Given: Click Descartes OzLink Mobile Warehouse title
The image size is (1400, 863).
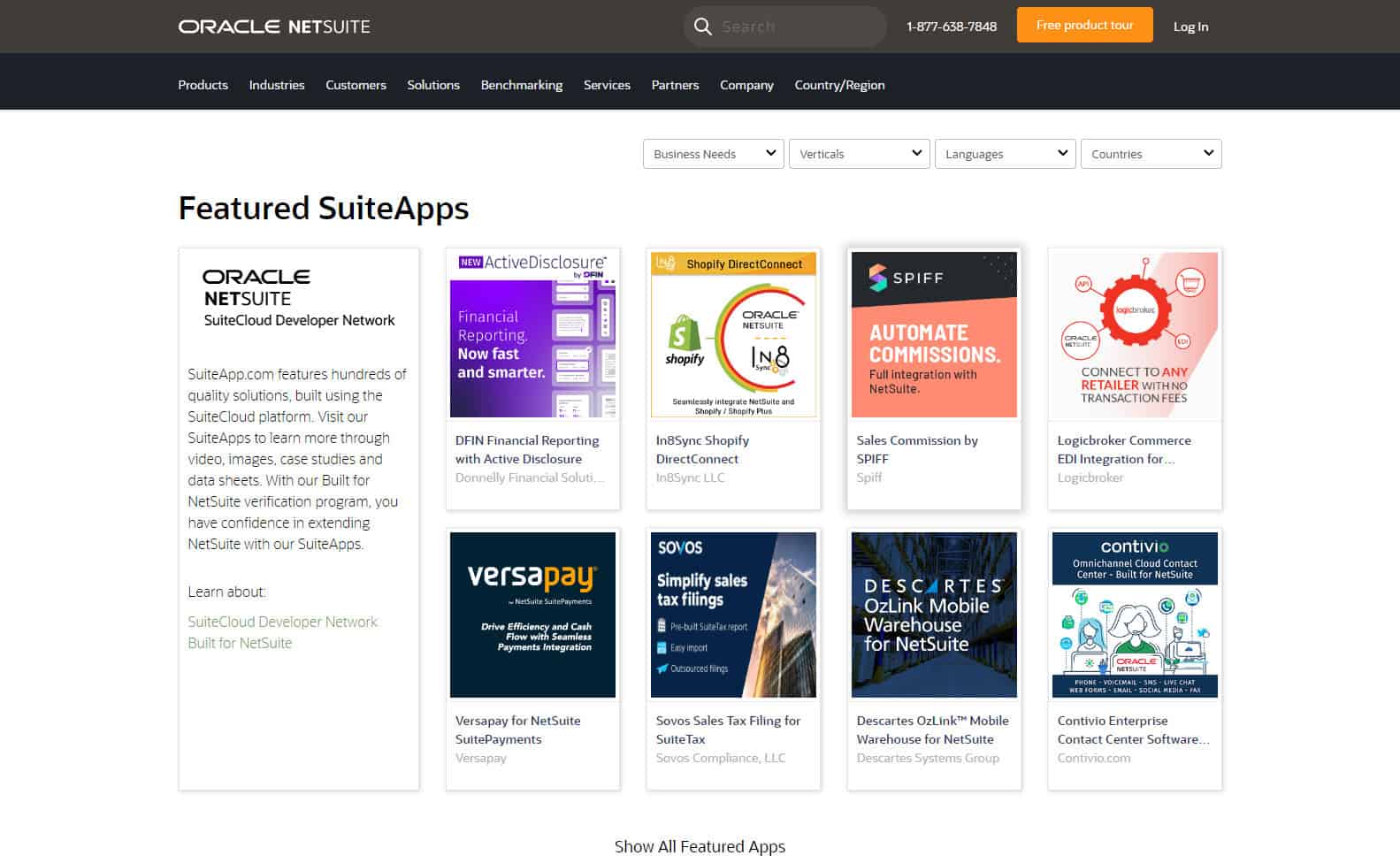Looking at the screenshot, I should coord(933,729).
